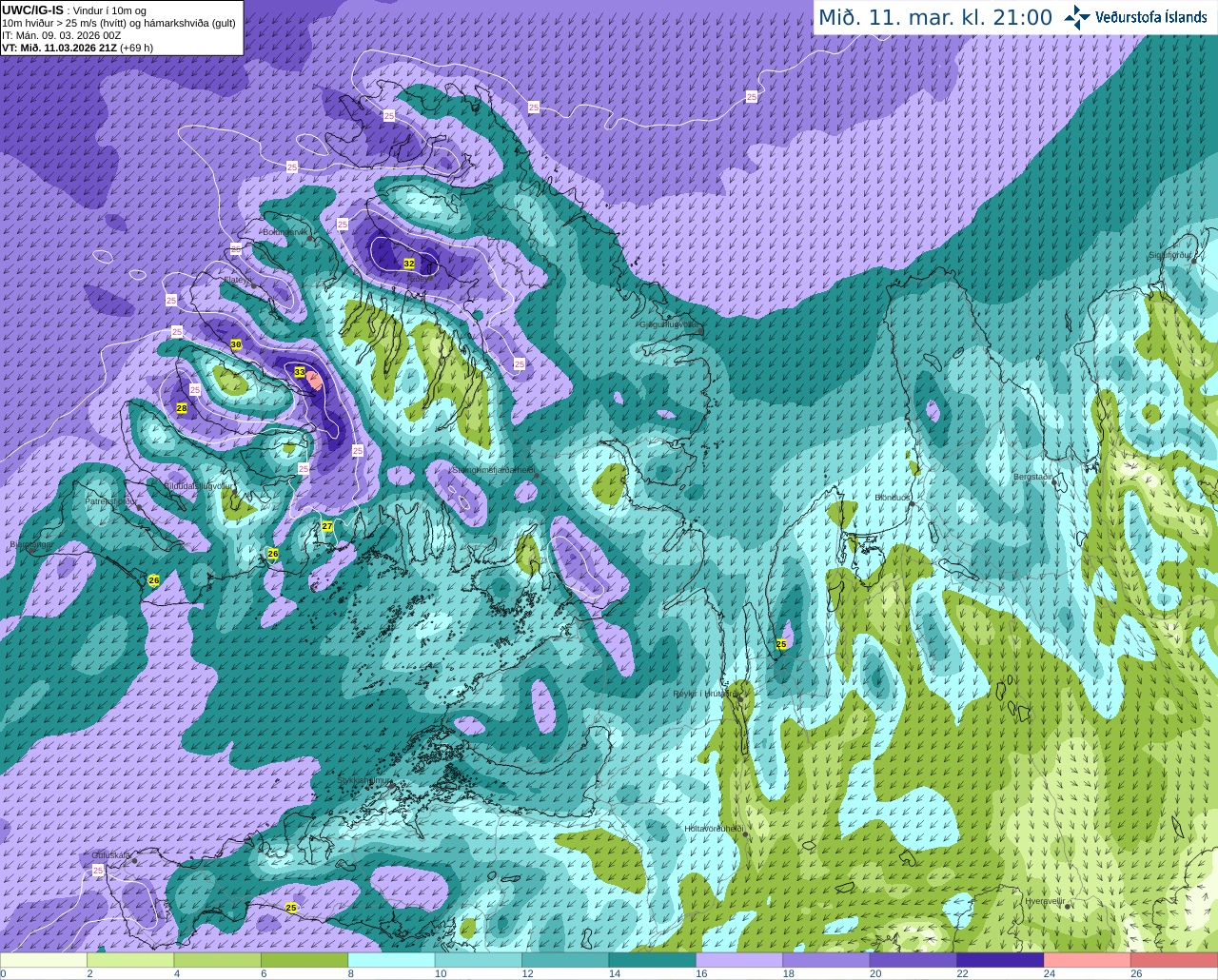Click the model title 'UWC/IG-IS'
Image resolution: width=1218 pixels, height=980 pixels.
tap(32, 10)
